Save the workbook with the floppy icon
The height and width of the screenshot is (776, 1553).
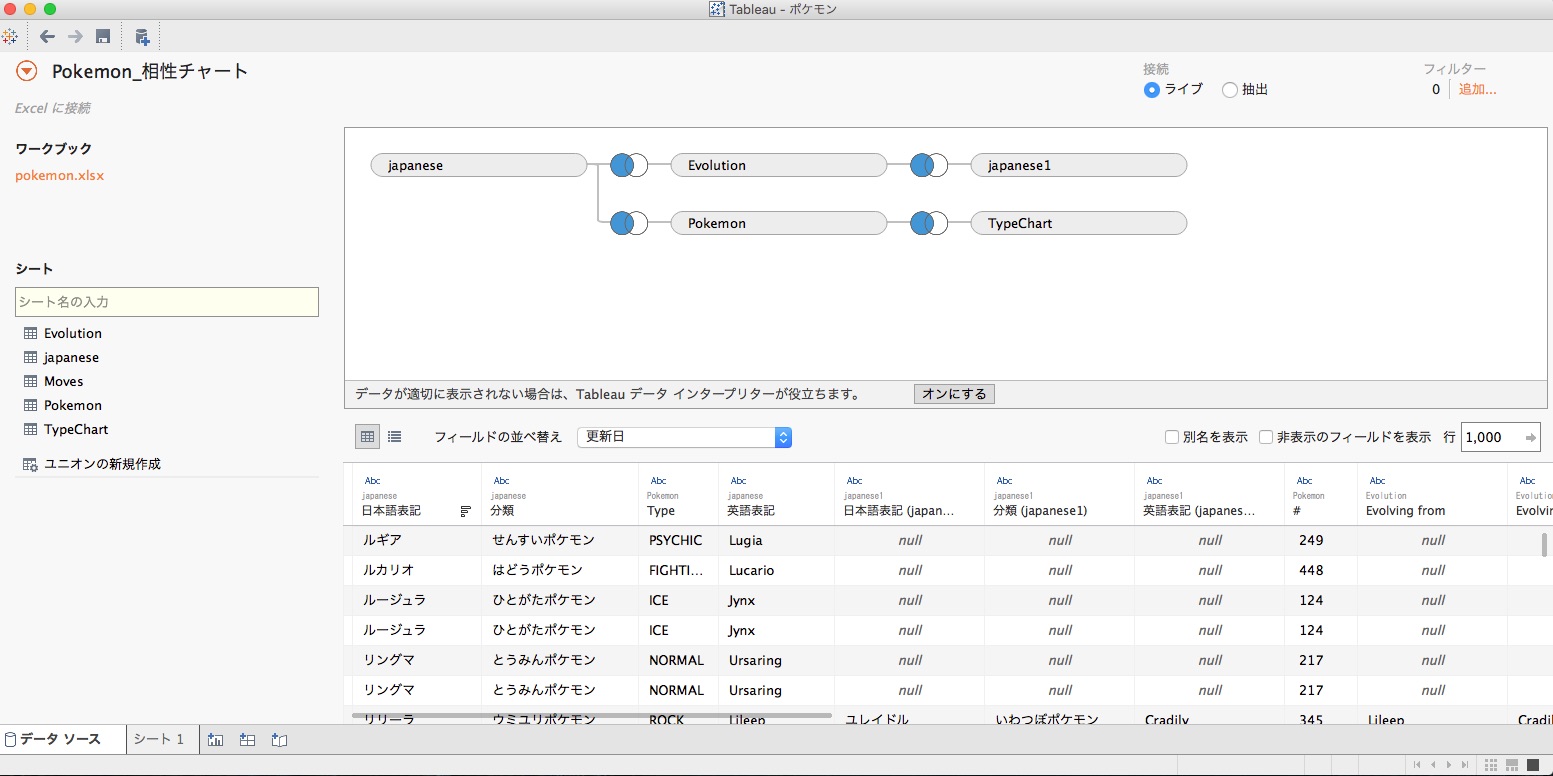tap(103, 37)
